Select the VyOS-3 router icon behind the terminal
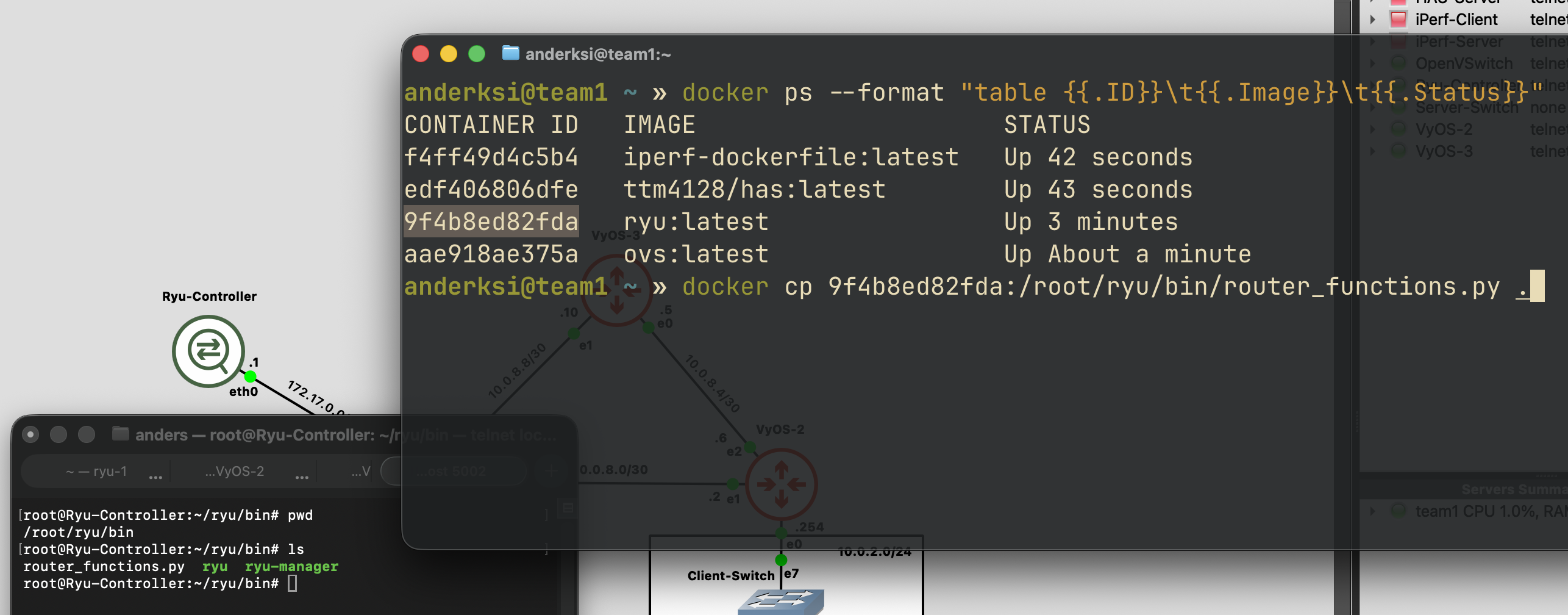Screen dimensions: 1568x615 (x=617, y=289)
